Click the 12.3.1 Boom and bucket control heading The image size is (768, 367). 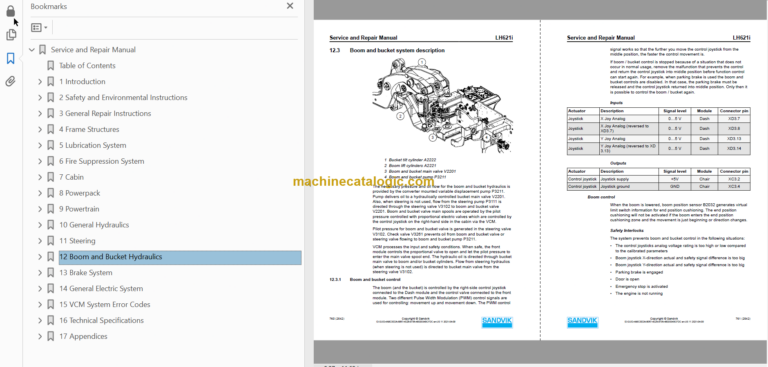365,279
